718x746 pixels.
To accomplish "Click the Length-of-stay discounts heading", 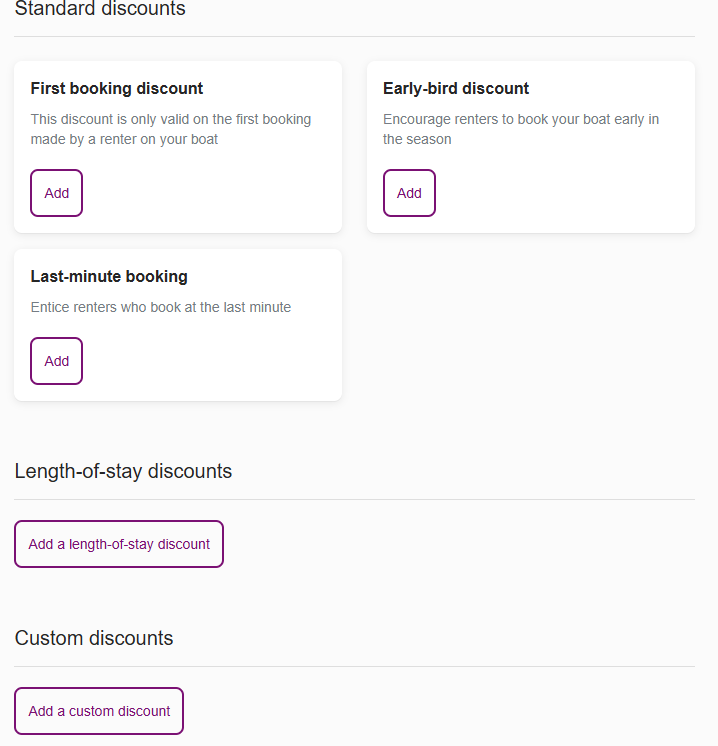I will click(123, 471).
